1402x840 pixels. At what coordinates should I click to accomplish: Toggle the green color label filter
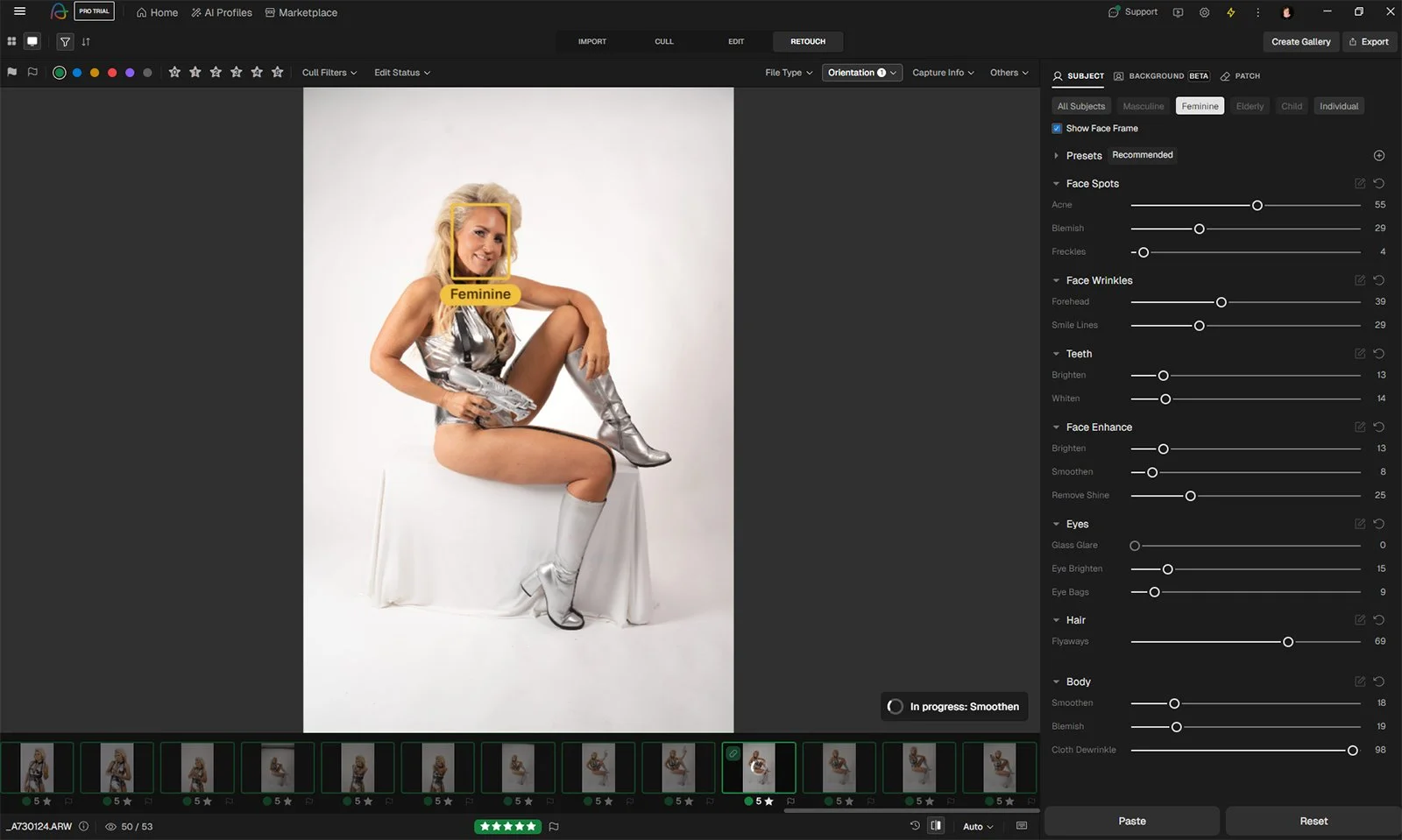coord(60,73)
